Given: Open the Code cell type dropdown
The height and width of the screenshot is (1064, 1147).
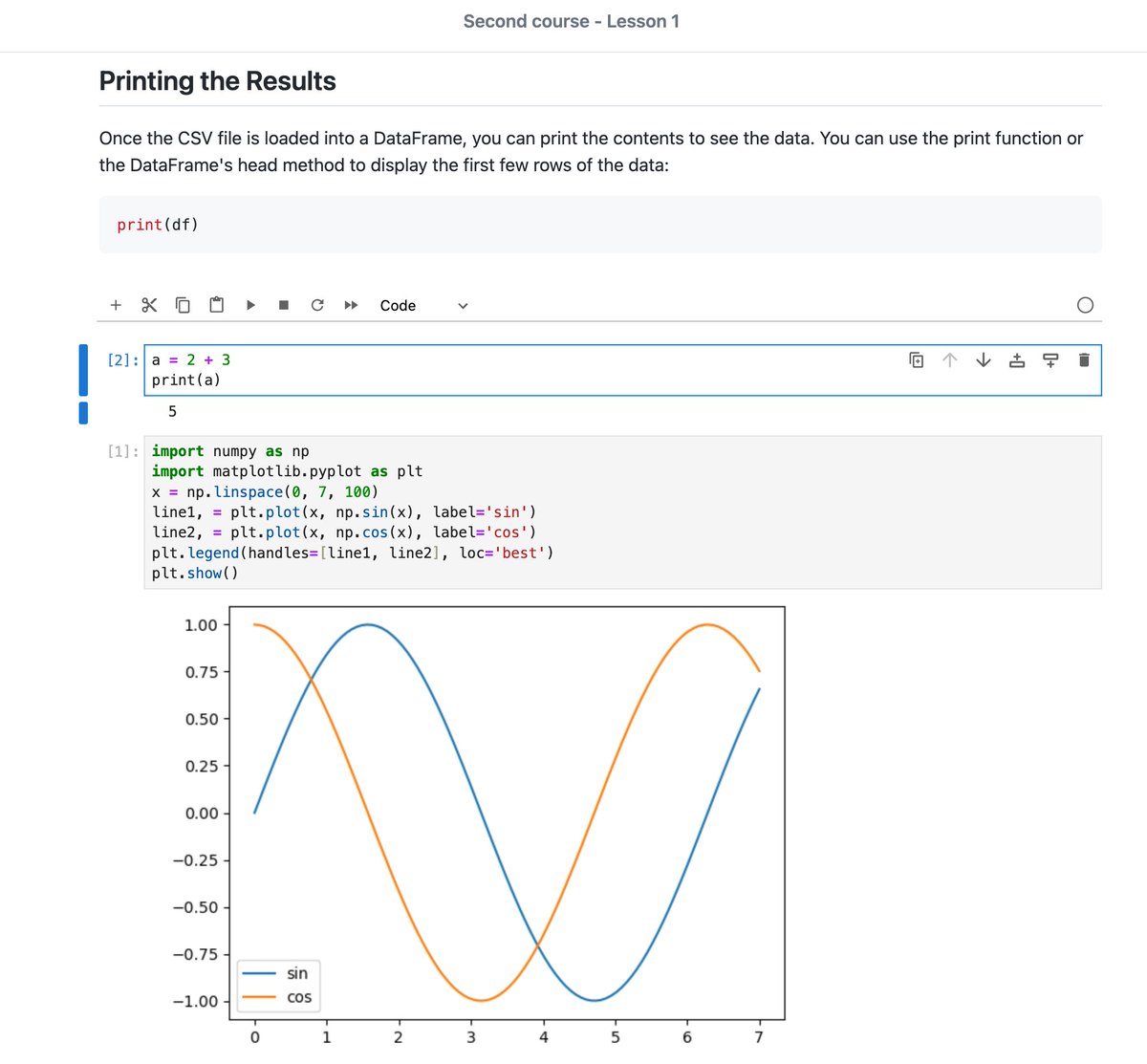Looking at the screenshot, I should [423, 306].
